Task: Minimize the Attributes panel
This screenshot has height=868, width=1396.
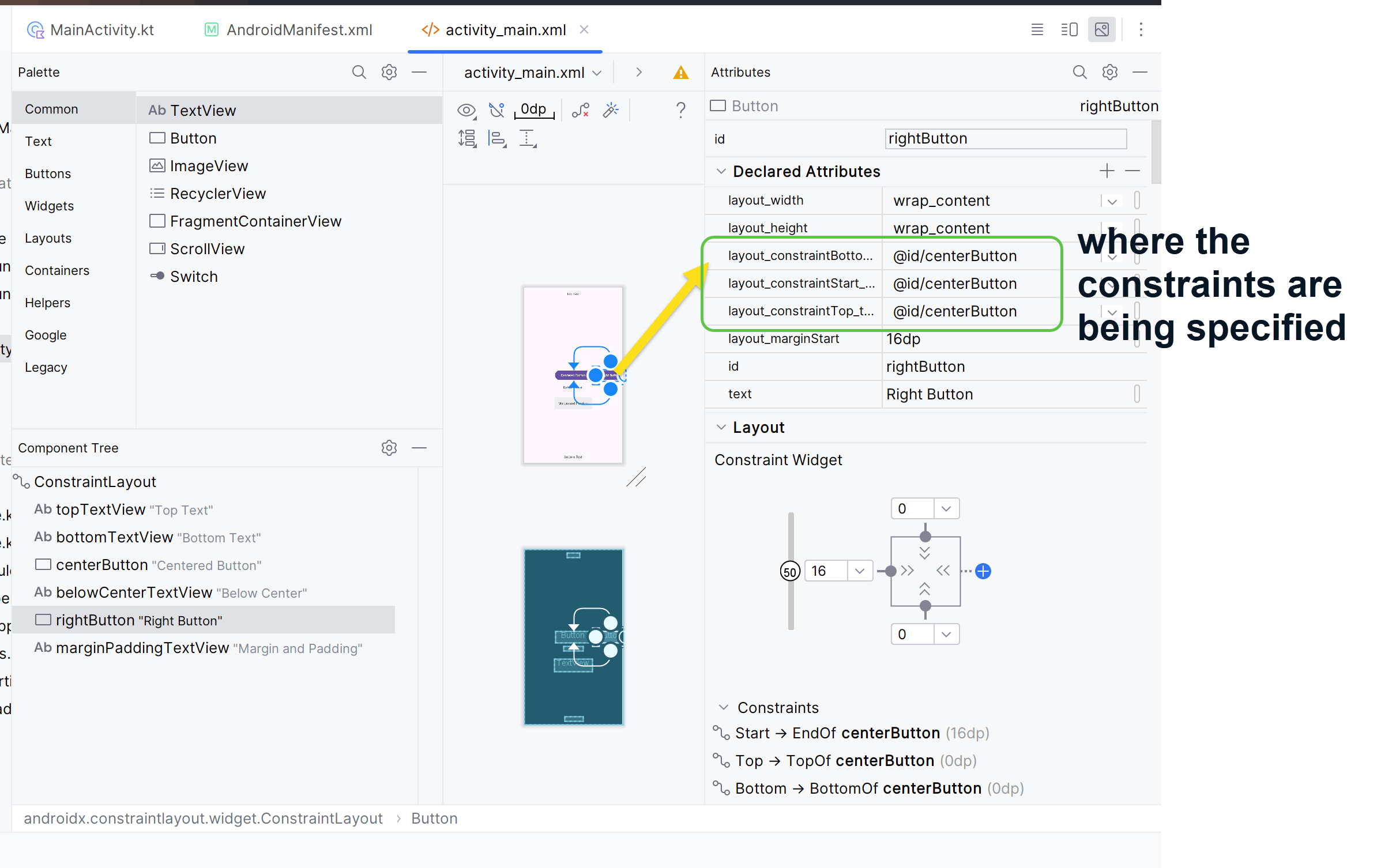Action: (x=1140, y=72)
